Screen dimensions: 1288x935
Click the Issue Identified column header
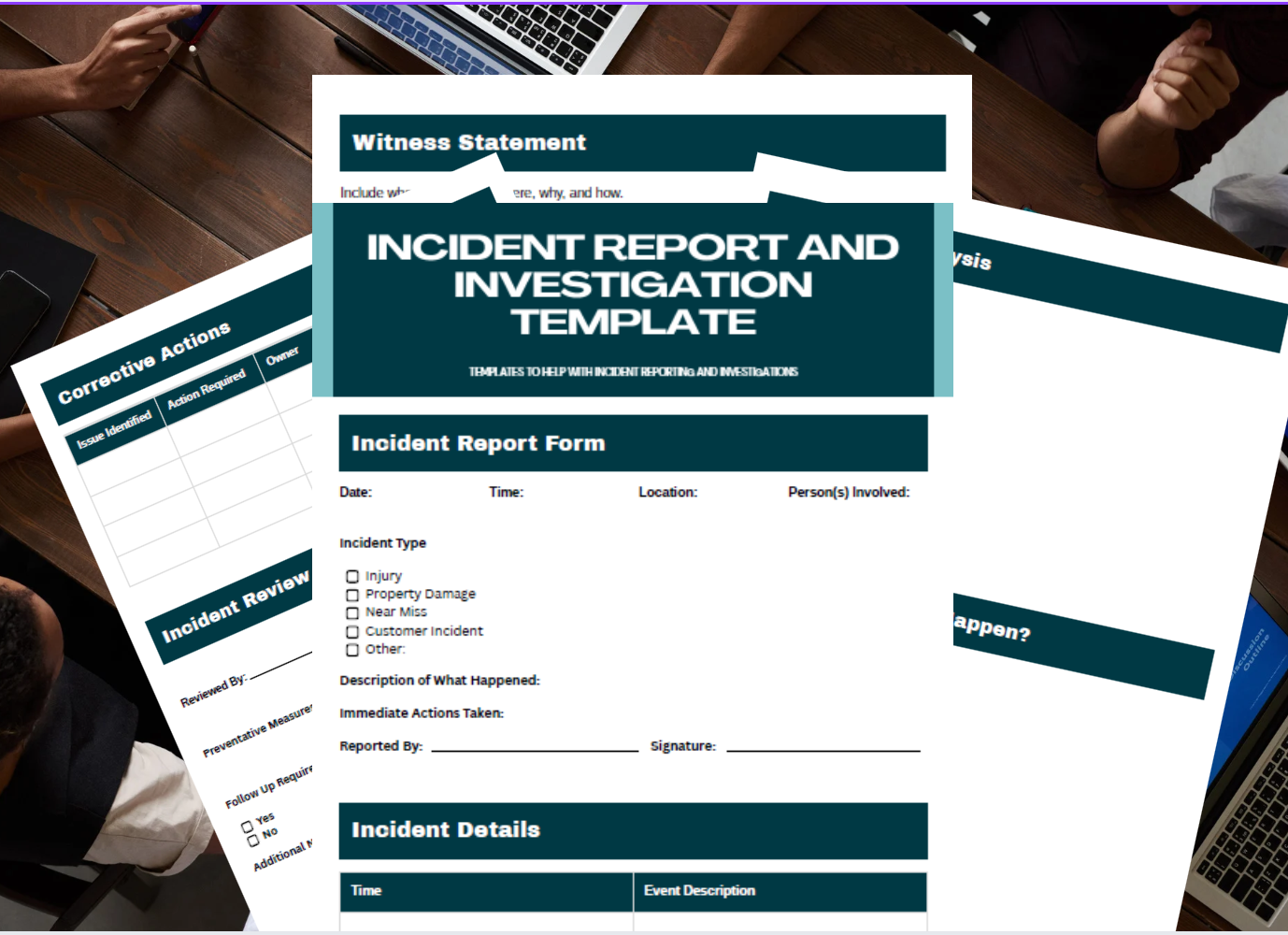pos(114,430)
